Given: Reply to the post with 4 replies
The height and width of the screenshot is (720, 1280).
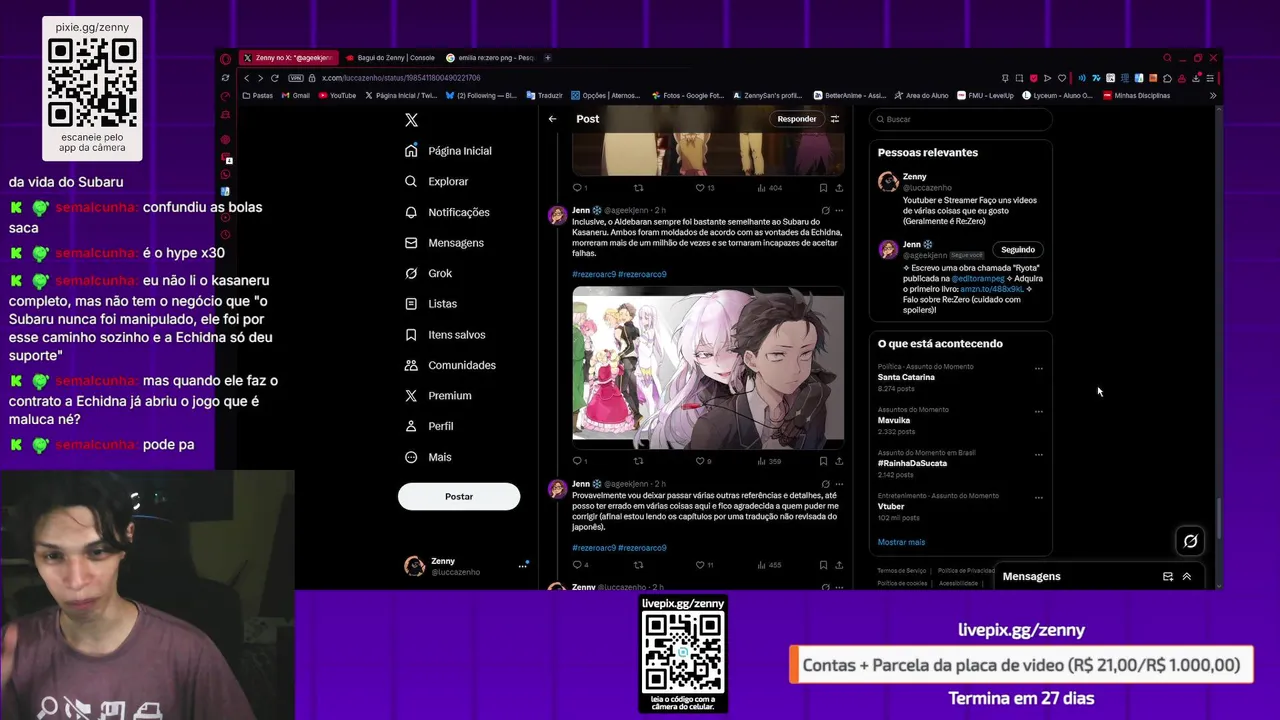Looking at the screenshot, I should (x=577, y=565).
